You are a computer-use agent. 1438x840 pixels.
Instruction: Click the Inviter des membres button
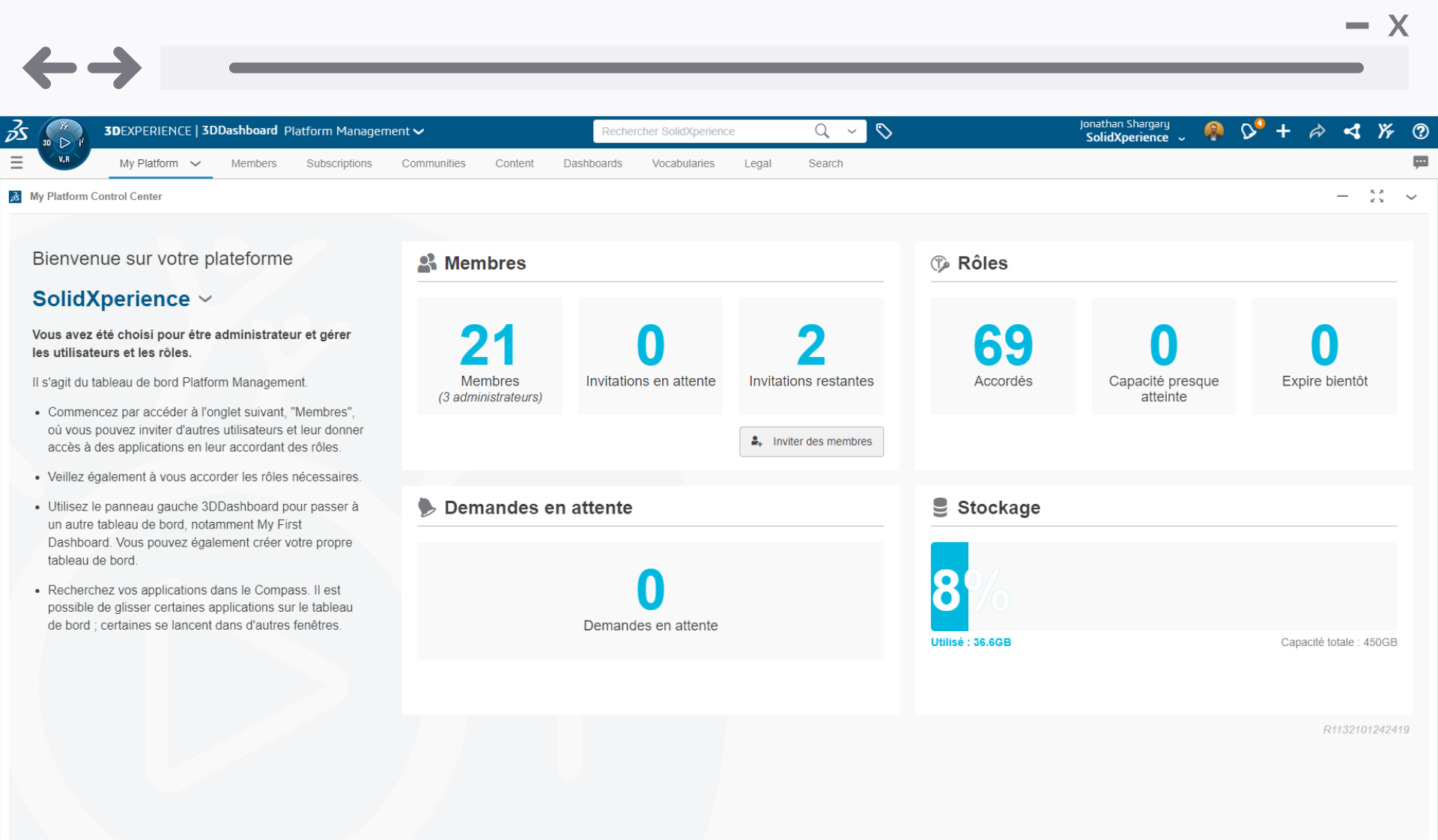click(811, 442)
